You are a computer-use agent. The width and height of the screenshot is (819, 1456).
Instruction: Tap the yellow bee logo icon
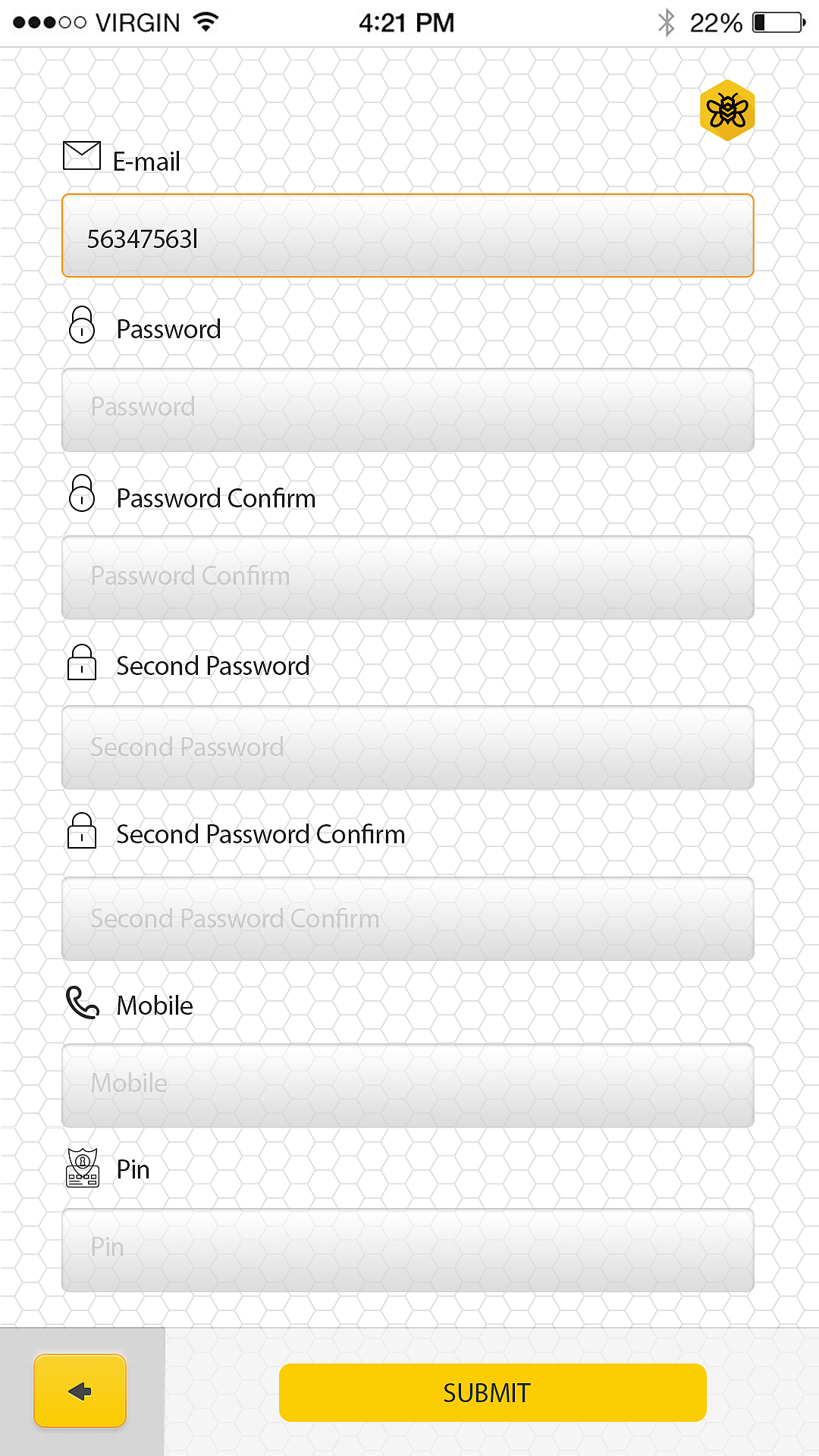coord(726,111)
